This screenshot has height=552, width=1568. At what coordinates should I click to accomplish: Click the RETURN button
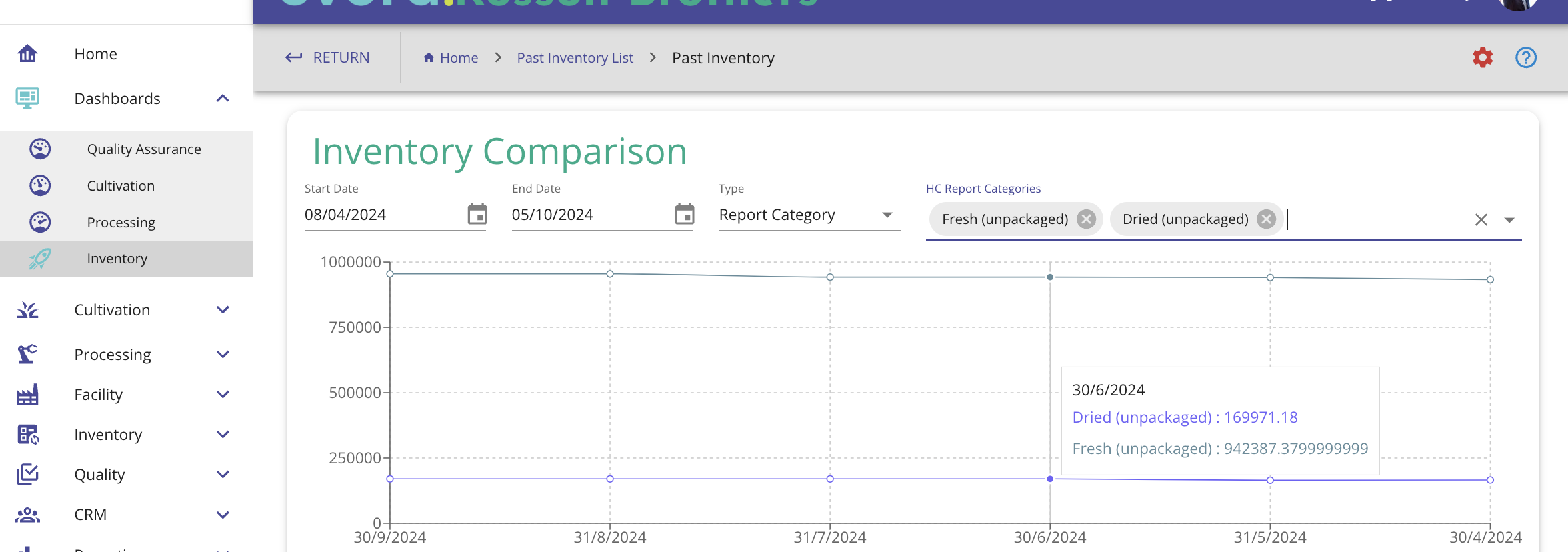coord(327,57)
